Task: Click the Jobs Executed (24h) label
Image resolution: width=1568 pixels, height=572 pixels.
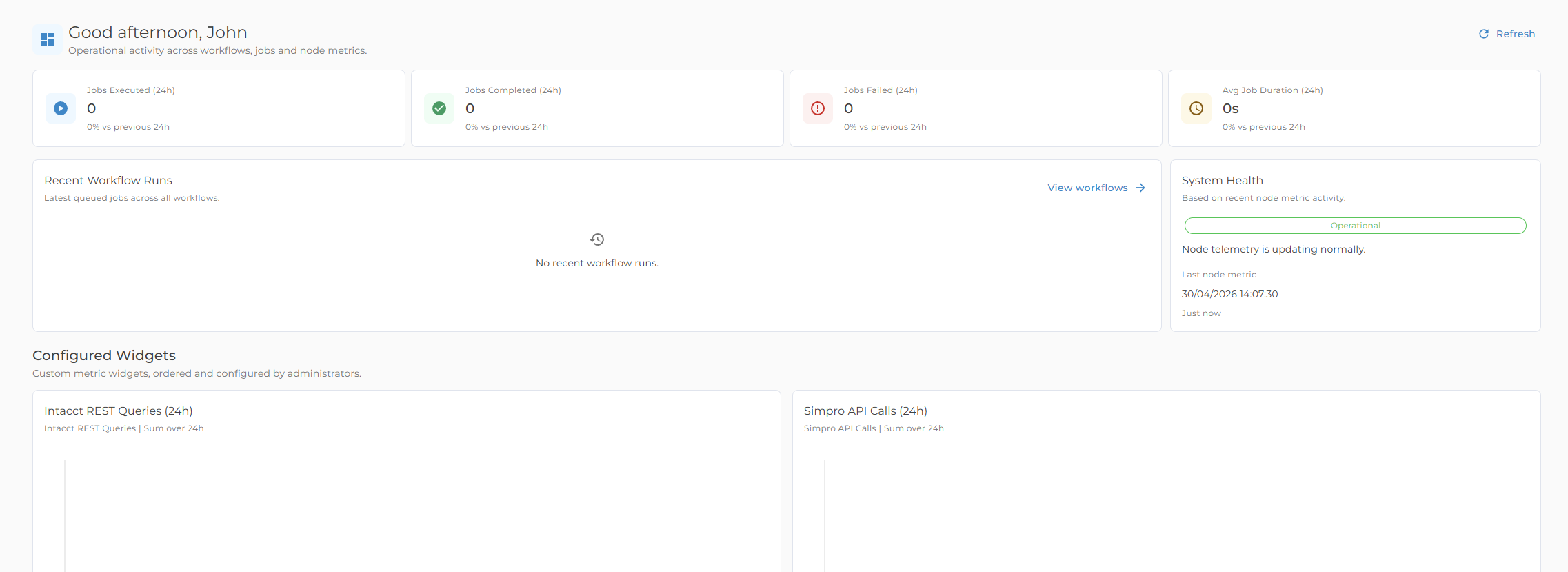Action: click(x=131, y=90)
